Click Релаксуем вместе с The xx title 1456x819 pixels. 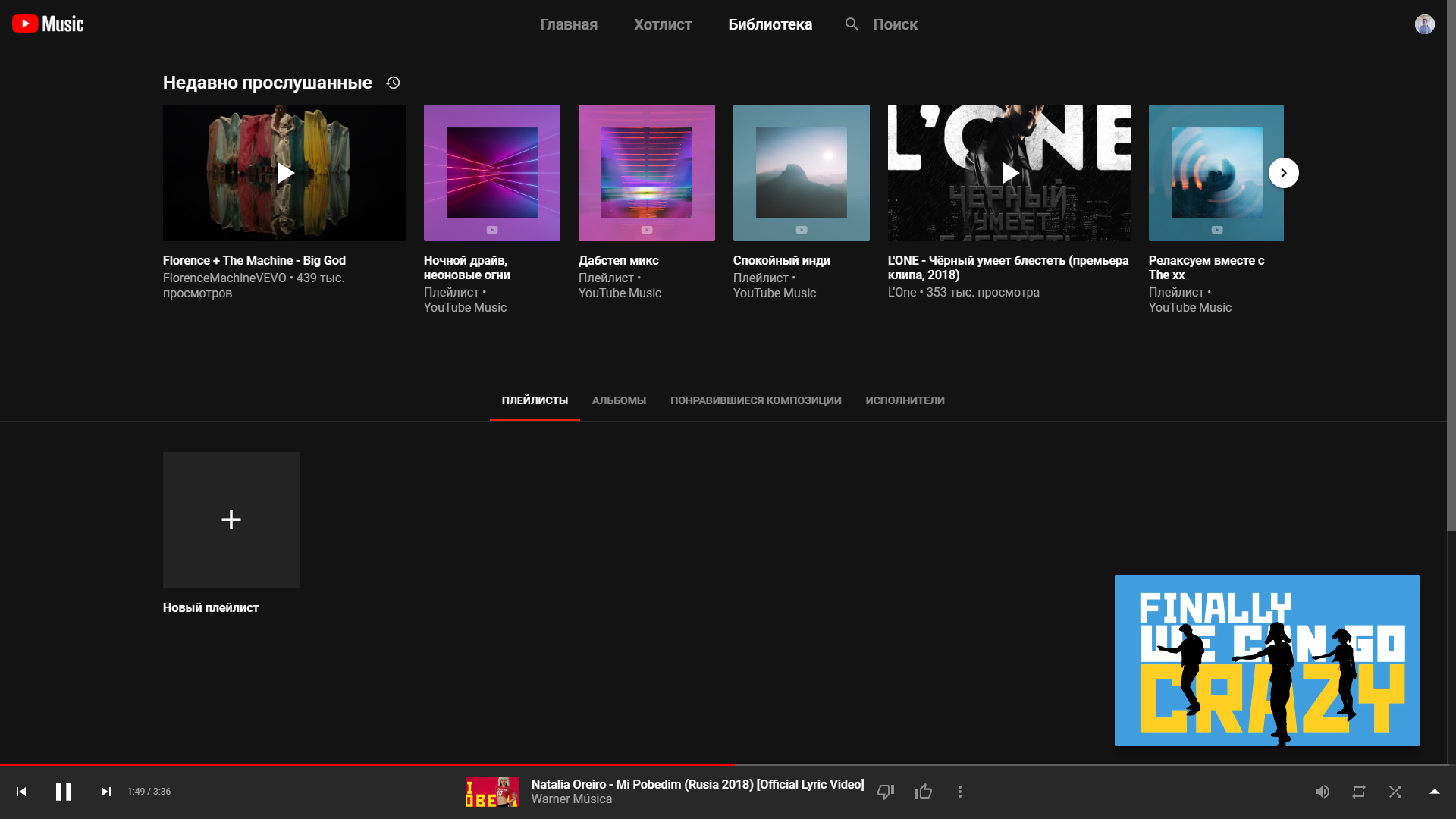(1207, 268)
